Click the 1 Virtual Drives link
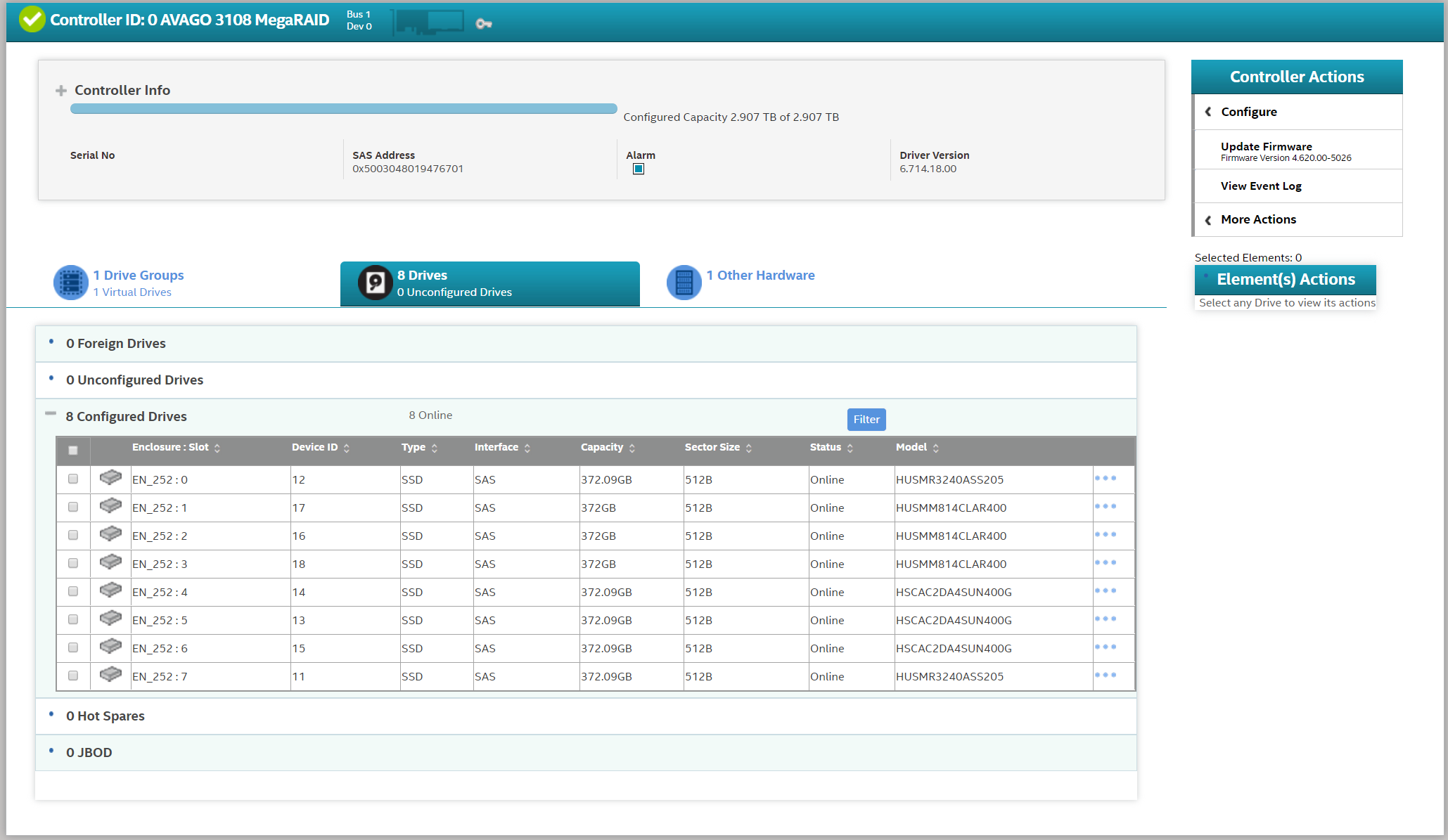Image resolution: width=1448 pixels, height=840 pixels. [x=132, y=292]
